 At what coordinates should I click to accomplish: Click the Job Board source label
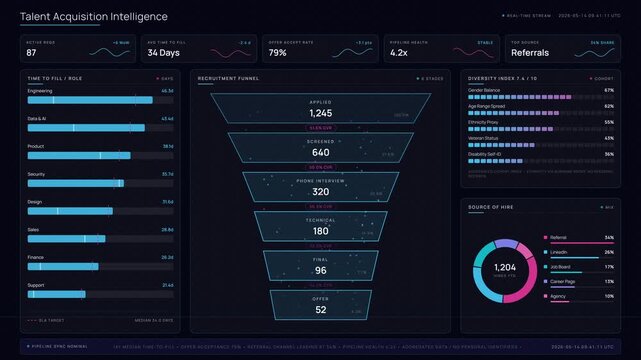tap(560, 267)
